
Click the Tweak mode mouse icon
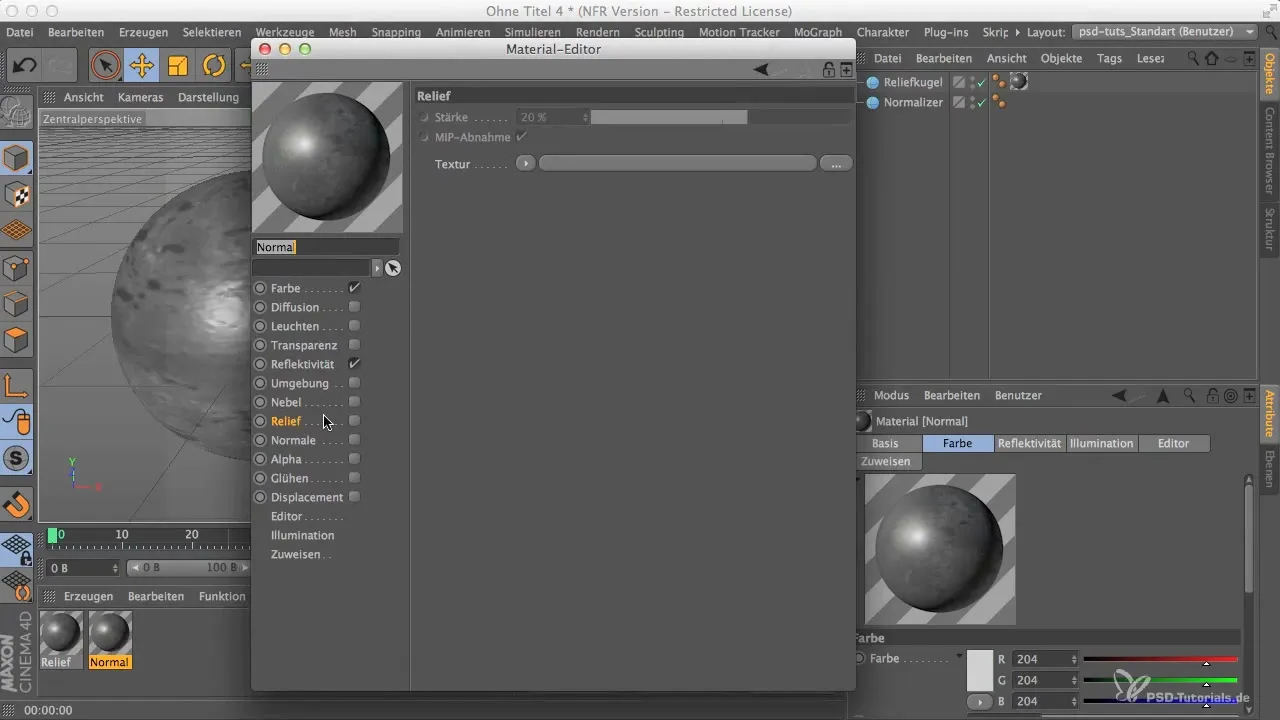pos(17,422)
